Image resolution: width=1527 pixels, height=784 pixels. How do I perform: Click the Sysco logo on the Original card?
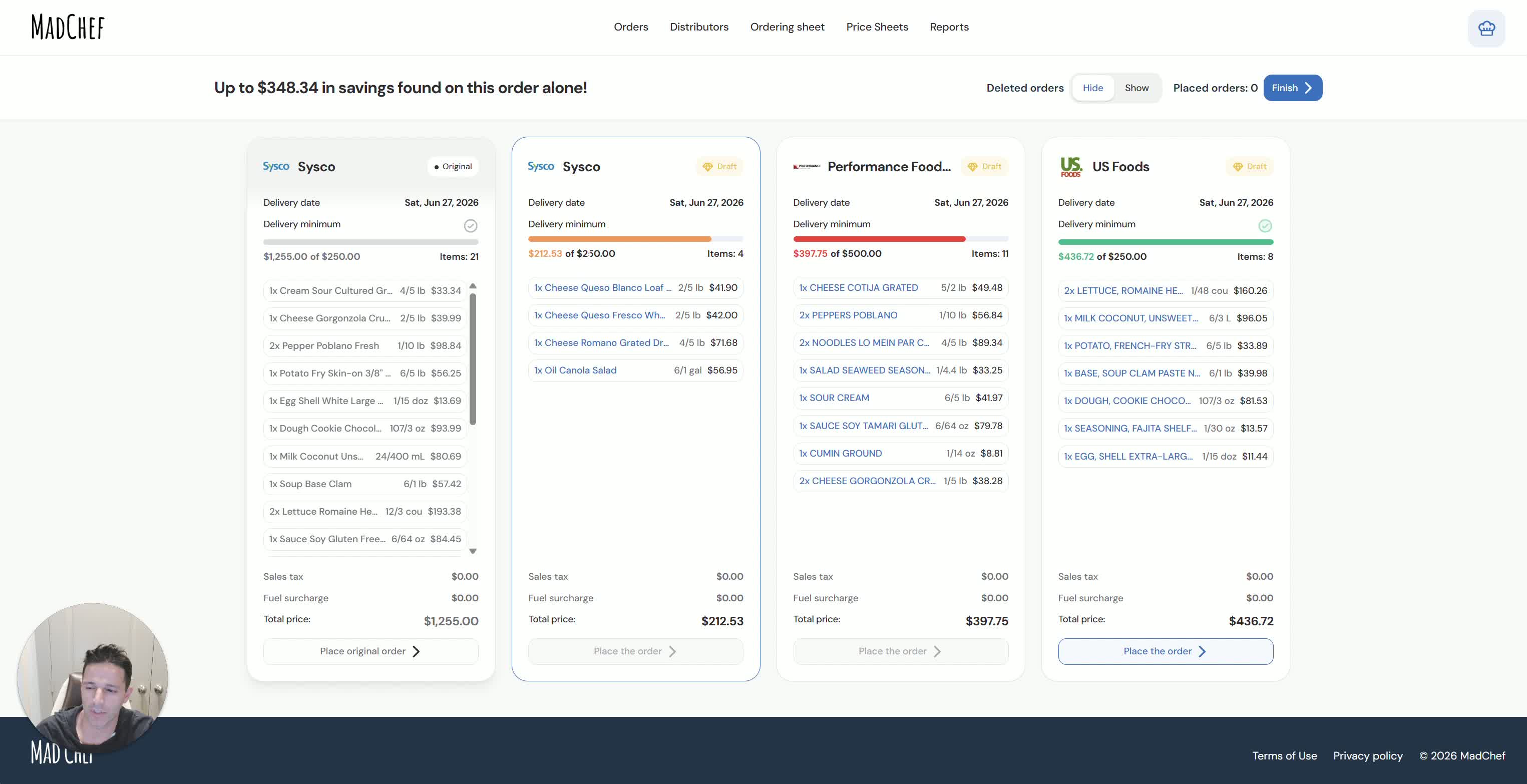(x=276, y=167)
